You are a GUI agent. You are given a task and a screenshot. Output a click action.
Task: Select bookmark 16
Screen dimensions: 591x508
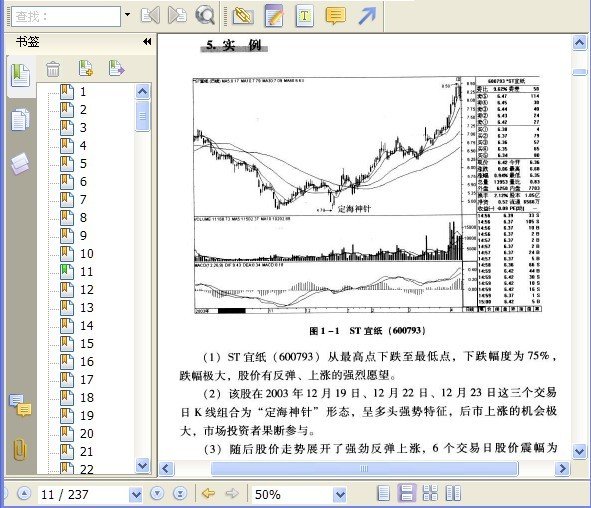pyautogui.click(x=77, y=362)
